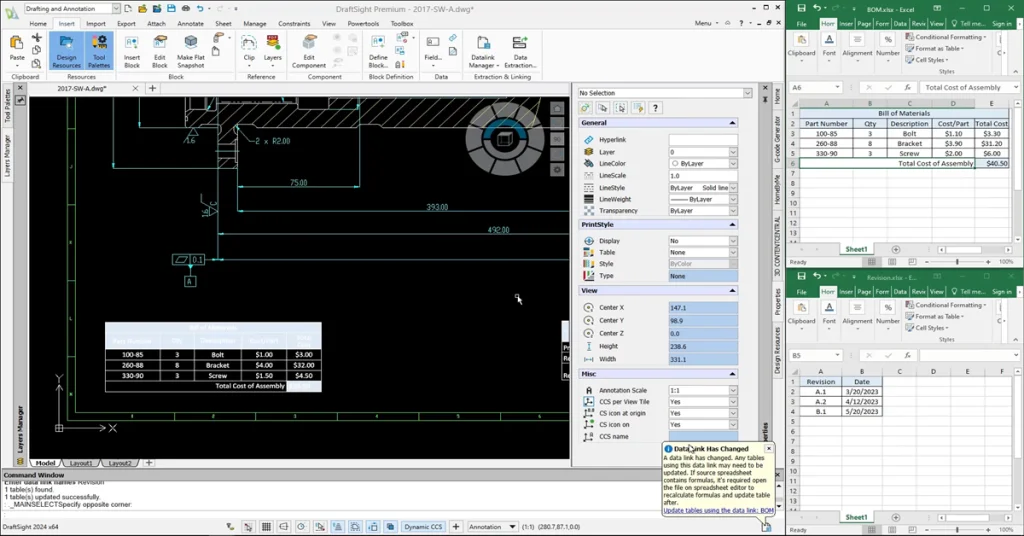Click the Edit Component icon
The height and width of the screenshot is (536, 1024).
309,50
